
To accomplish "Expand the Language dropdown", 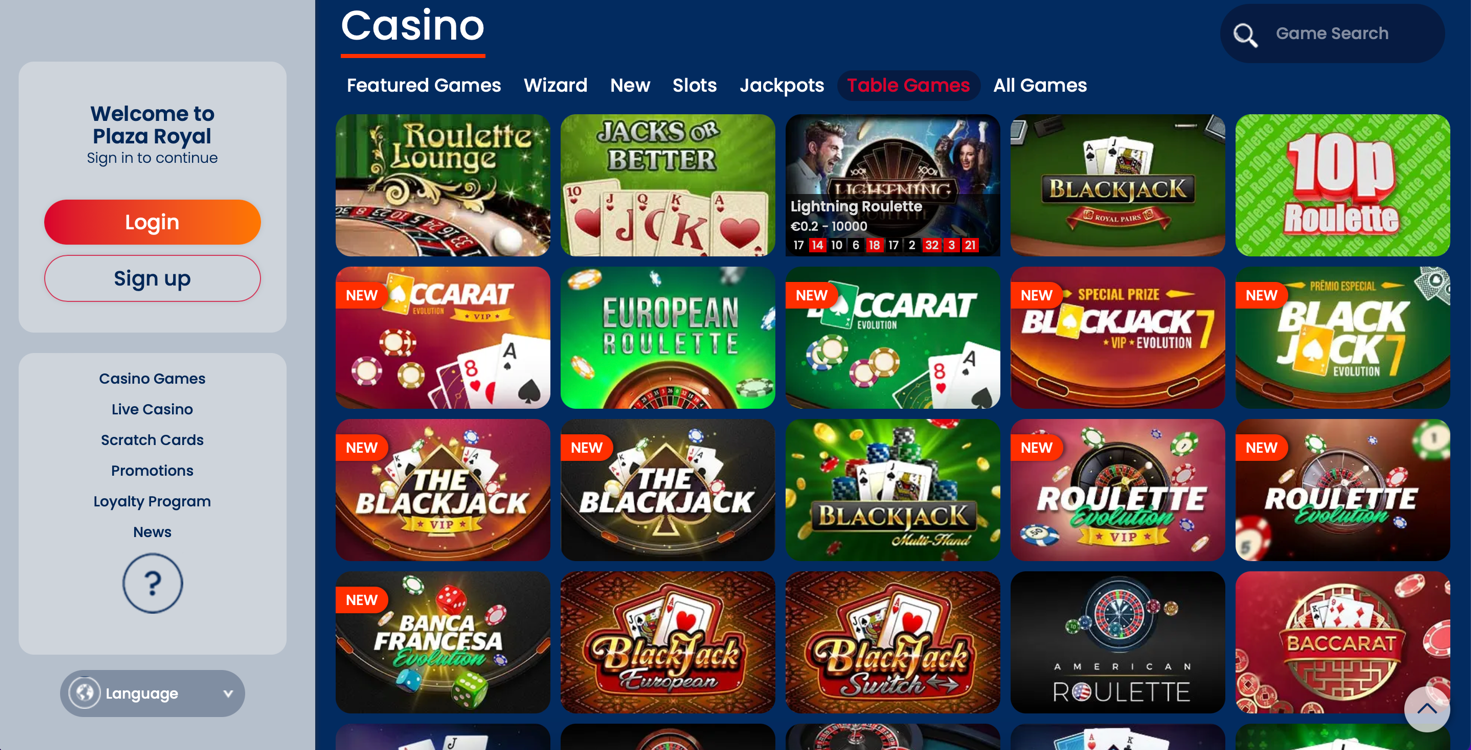I will [152, 693].
